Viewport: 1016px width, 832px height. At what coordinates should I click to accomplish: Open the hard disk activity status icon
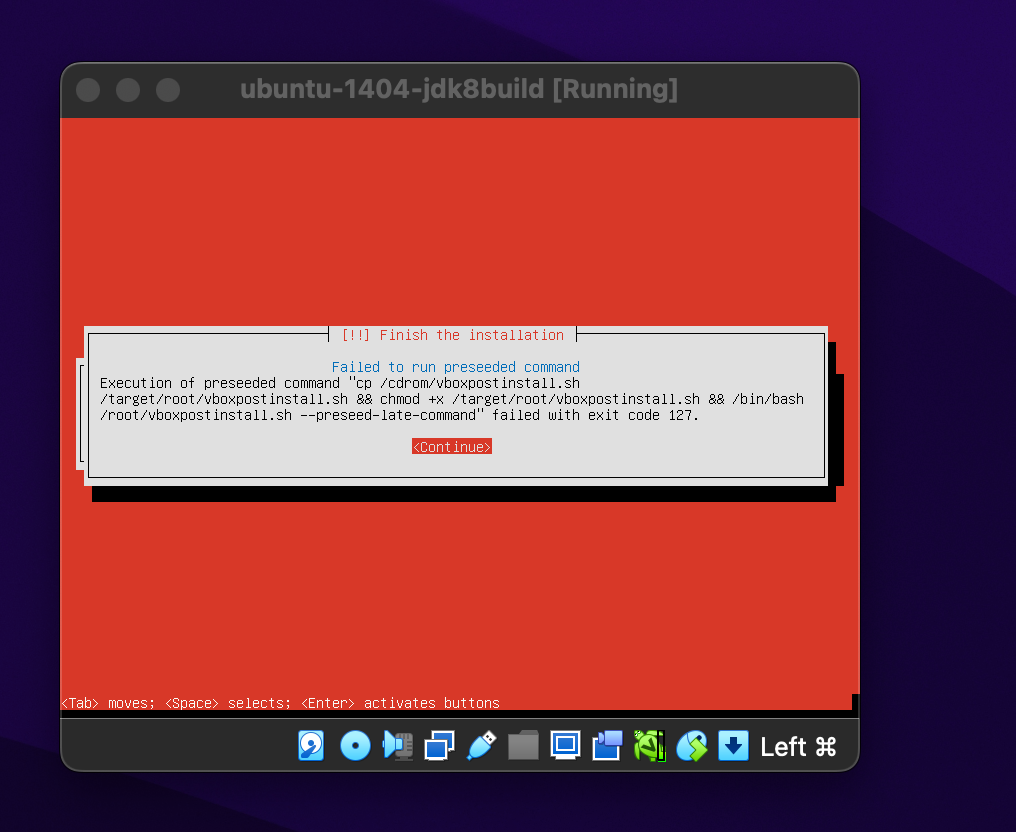pyautogui.click(x=311, y=746)
